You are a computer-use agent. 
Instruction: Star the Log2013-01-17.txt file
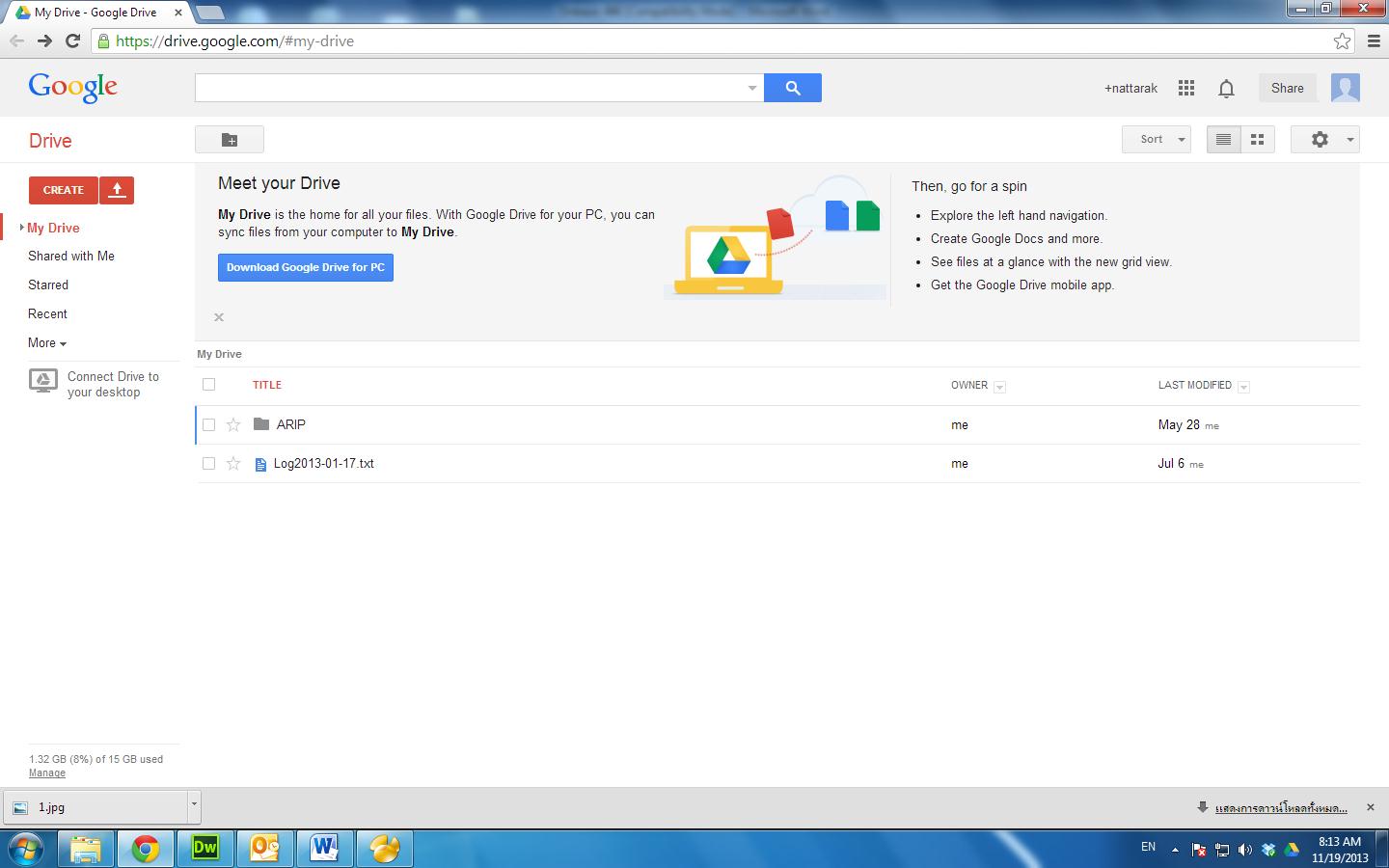click(233, 464)
